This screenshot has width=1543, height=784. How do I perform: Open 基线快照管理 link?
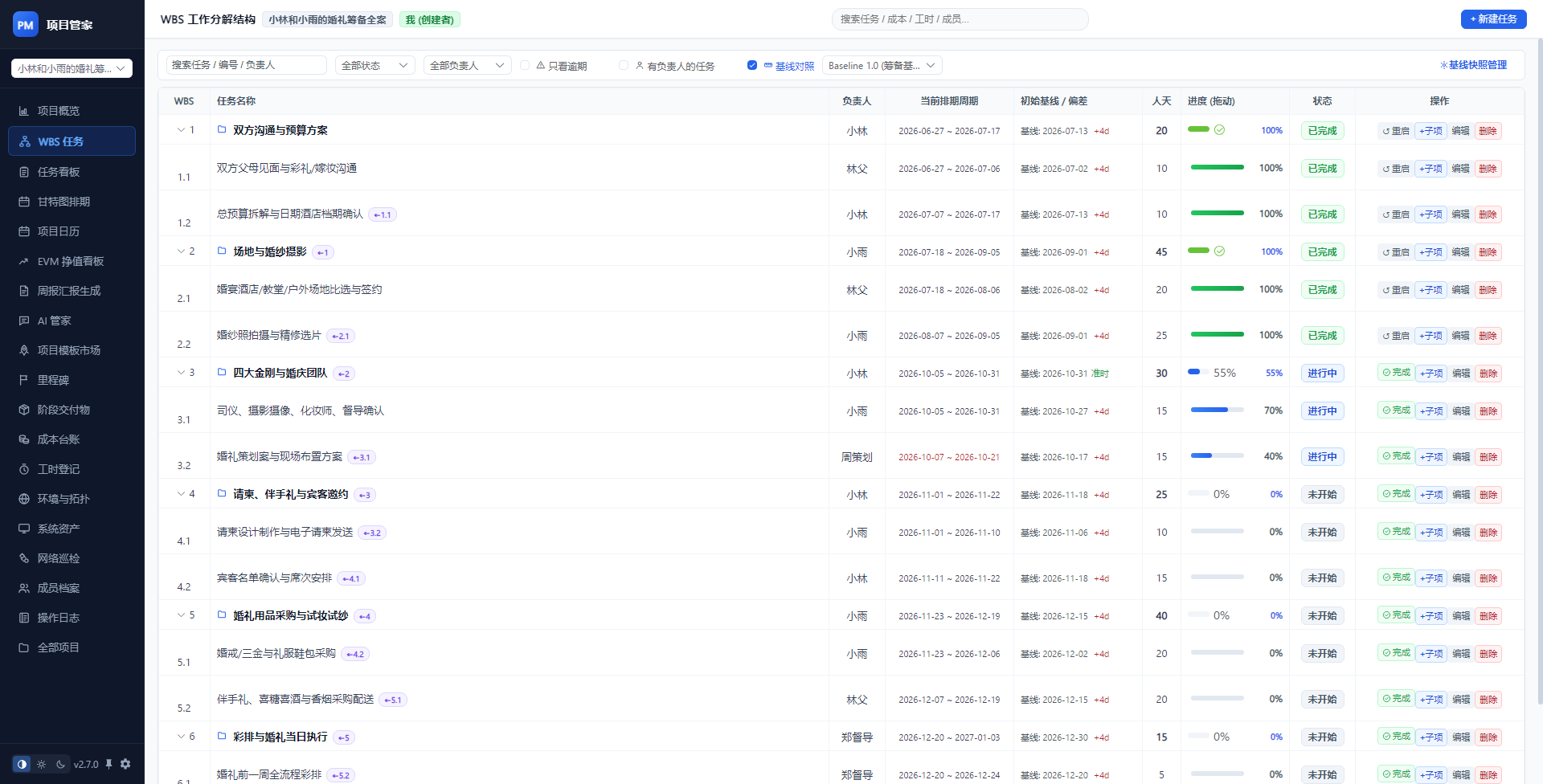click(1473, 65)
